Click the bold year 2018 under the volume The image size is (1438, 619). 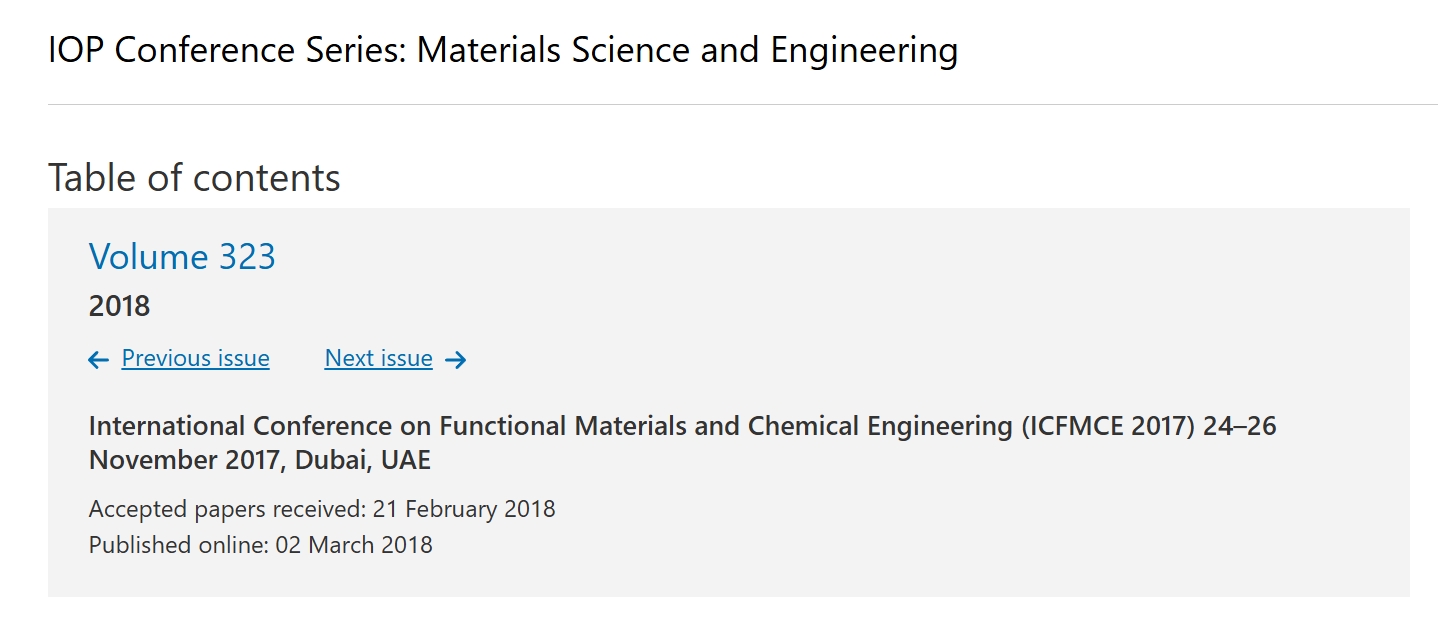coord(119,306)
